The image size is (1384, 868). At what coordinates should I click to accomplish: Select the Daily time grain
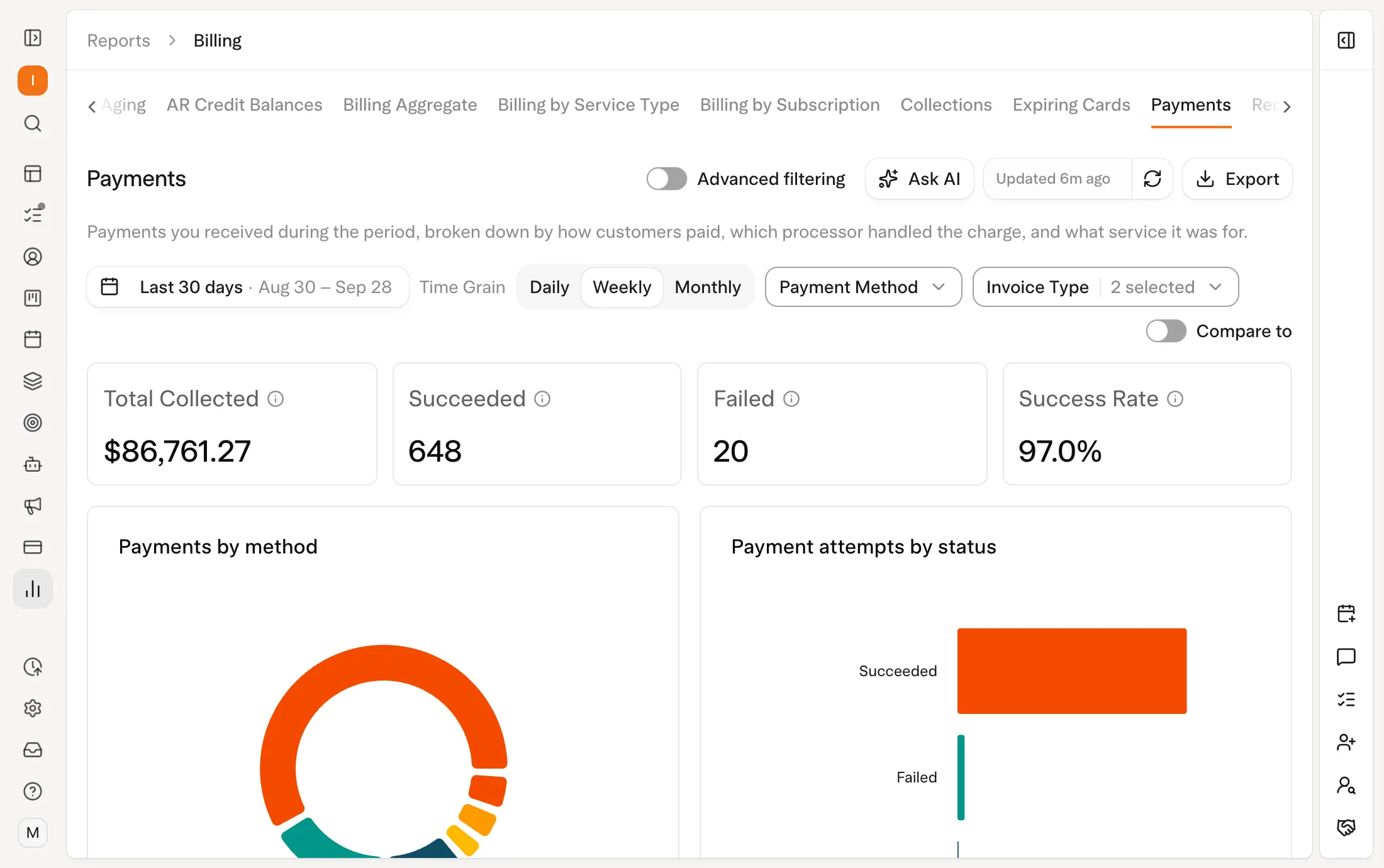click(x=549, y=287)
